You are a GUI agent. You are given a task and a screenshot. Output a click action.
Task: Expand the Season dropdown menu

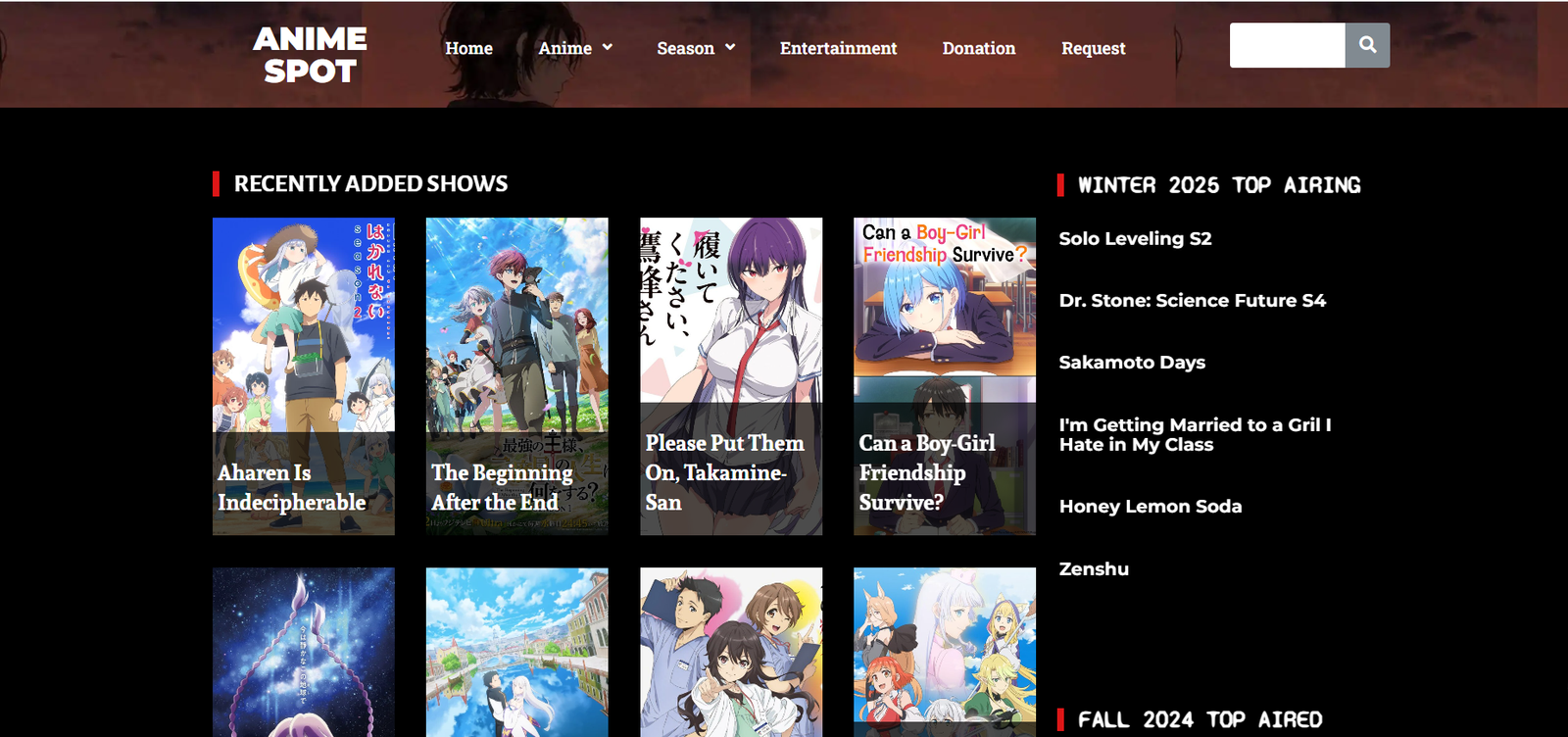(696, 48)
